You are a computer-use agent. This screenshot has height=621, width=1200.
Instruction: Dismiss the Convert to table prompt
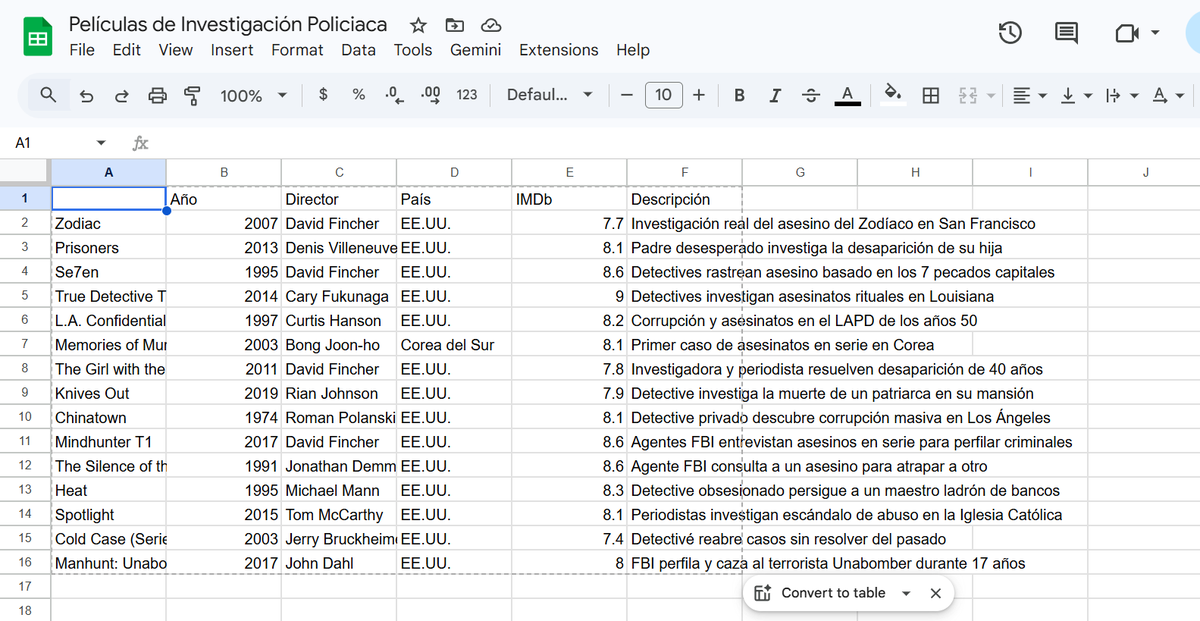coord(936,593)
